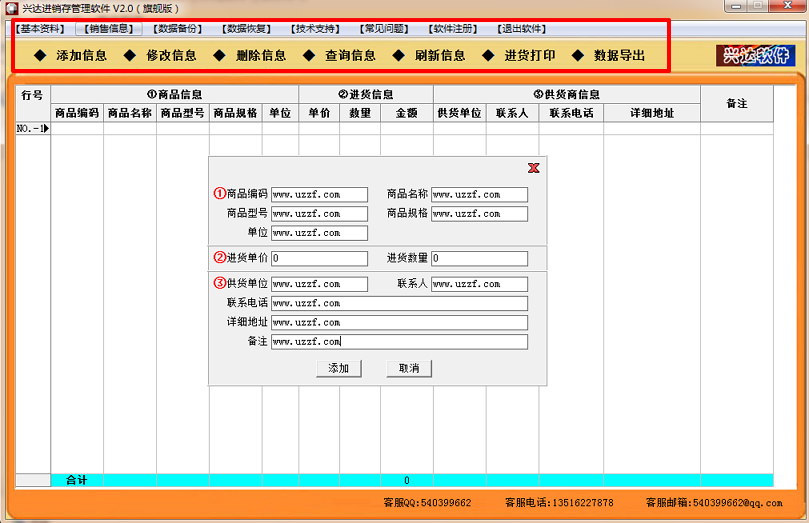Viewport: 809px width, 523px height.
Task: Click the 进货数量 input field
Action: (x=479, y=258)
